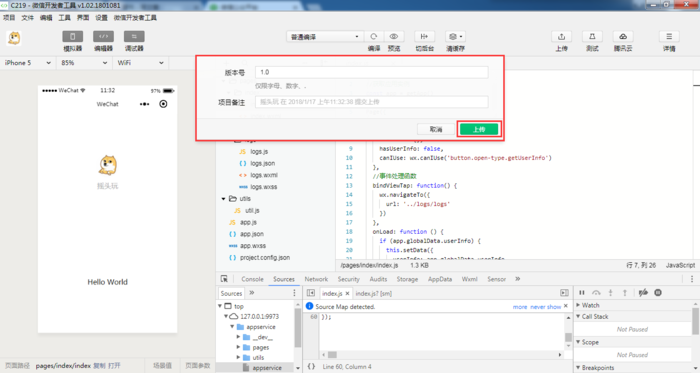Click the version number input field
The image size is (700, 373).
click(371, 72)
